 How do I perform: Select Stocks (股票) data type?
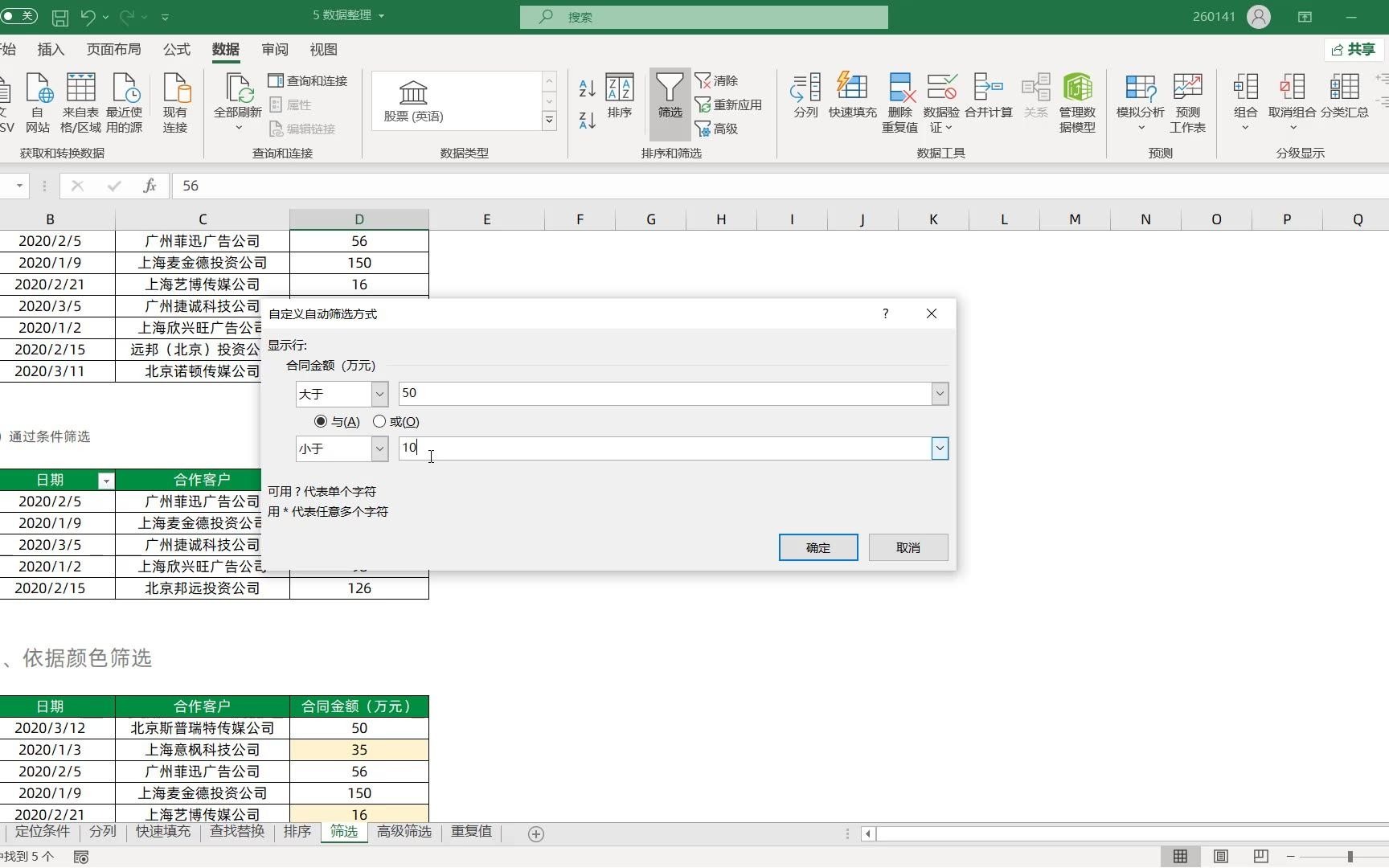413,101
